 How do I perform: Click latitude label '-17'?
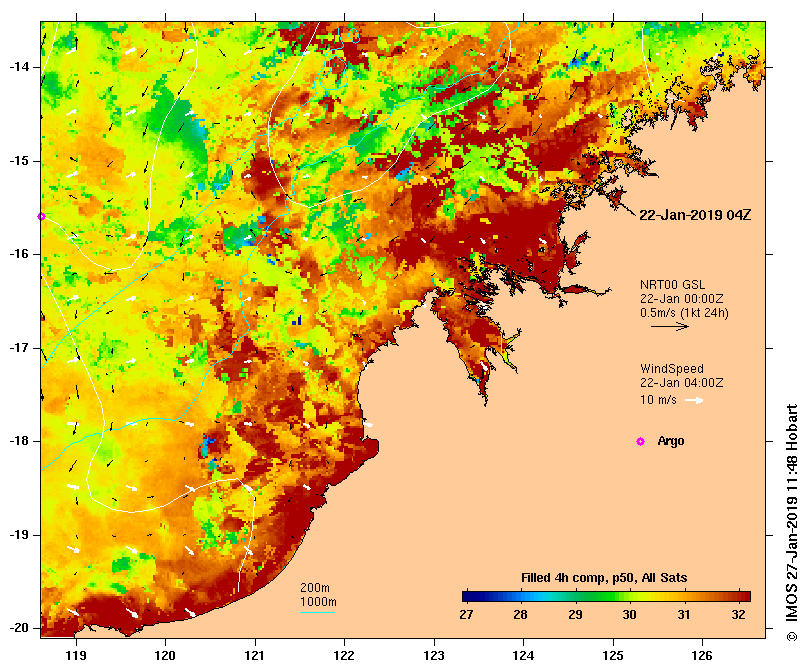(19, 348)
